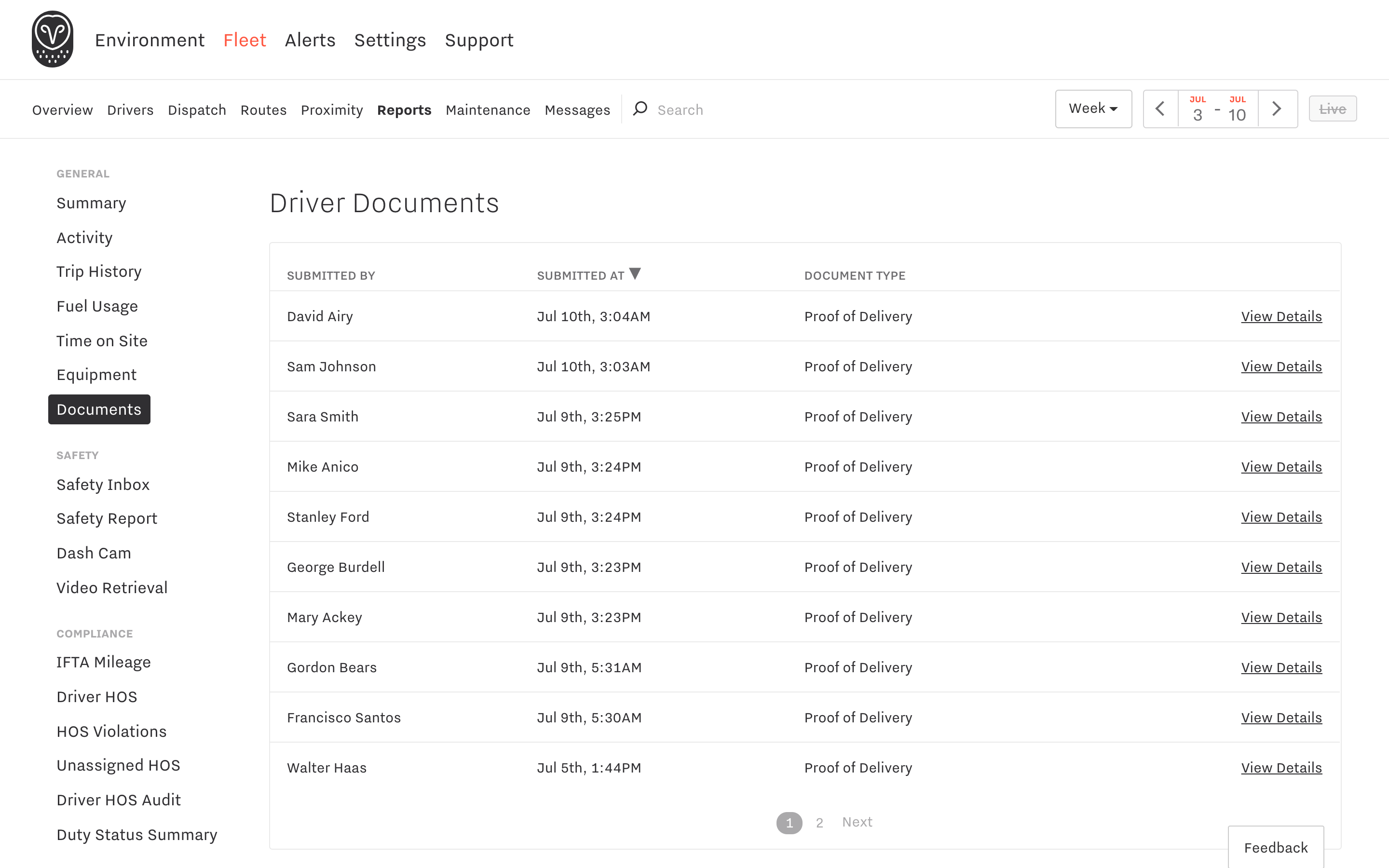1389x868 pixels.
Task: Open the Feedback dialog
Action: point(1276,847)
